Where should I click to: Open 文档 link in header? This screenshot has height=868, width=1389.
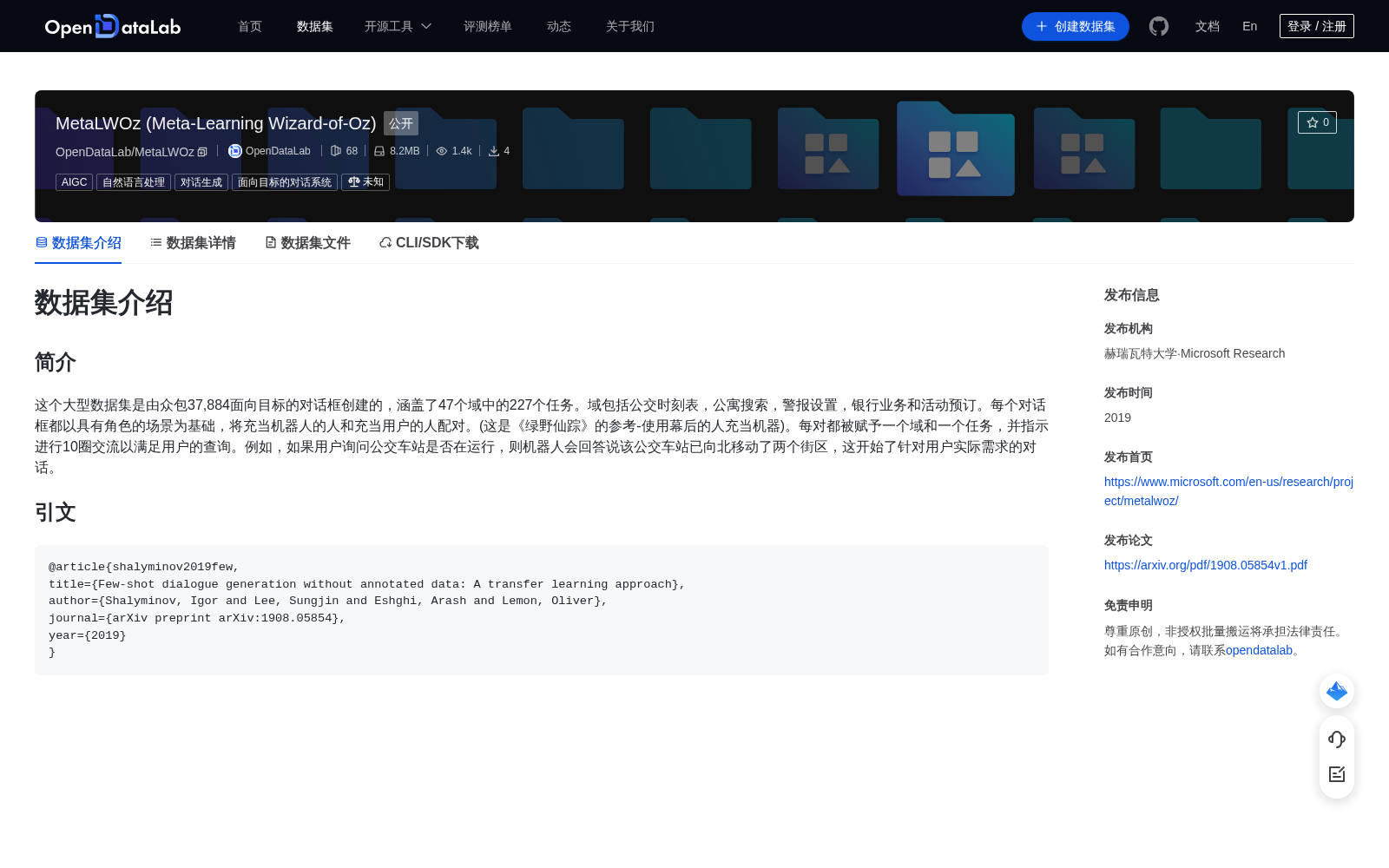pos(1208,26)
